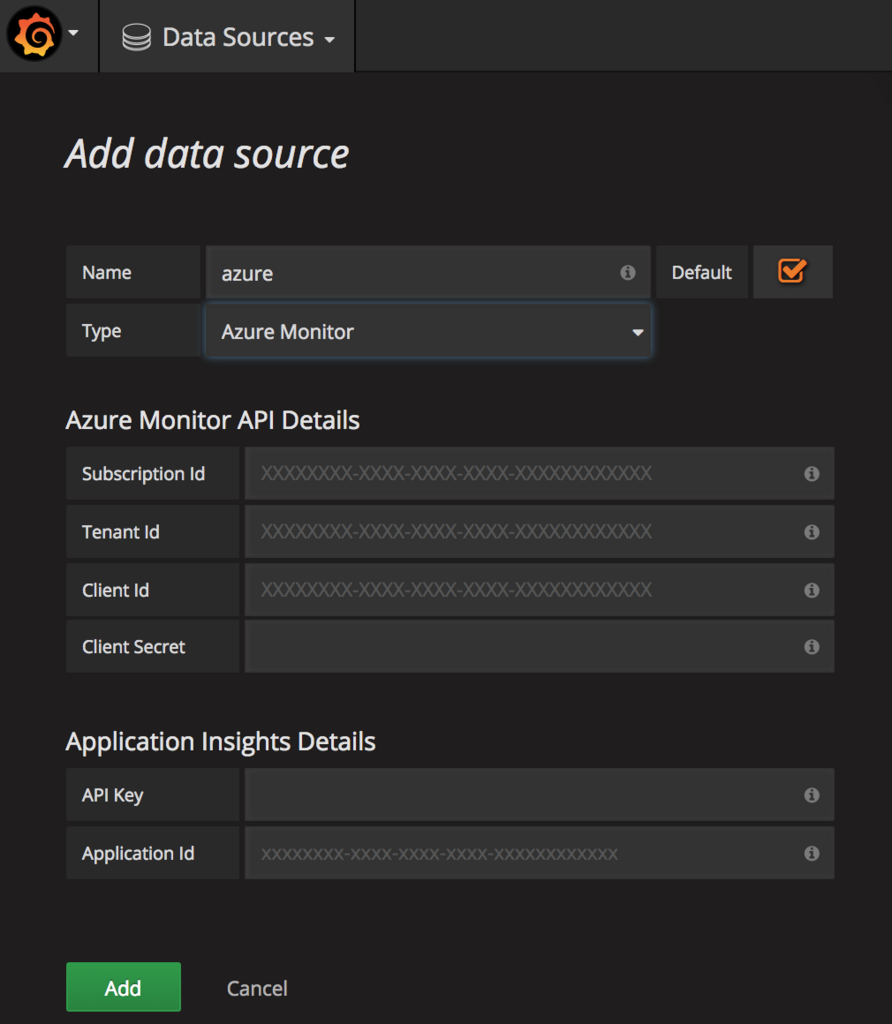This screenshot has width=892, height=1024.
Task: Click the Default label
Action: pyautogui.click(x=702, y=272)
